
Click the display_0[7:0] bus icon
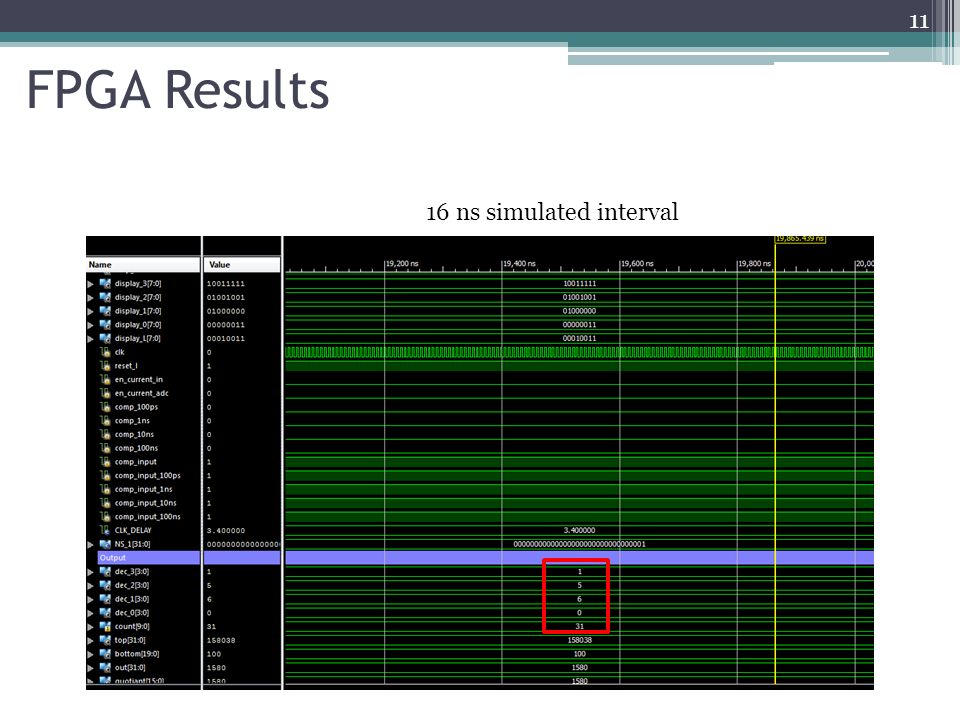[105, 324]
